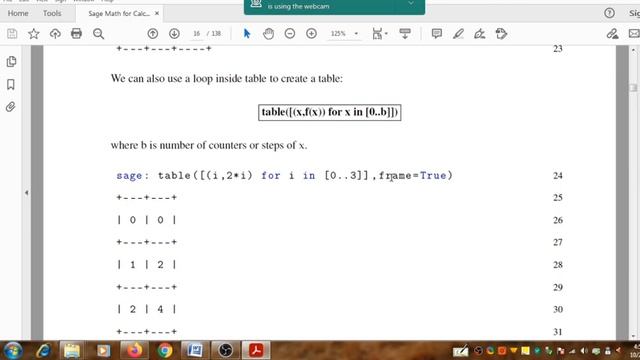
Task: Open OBS Studio from the taskbar
Action: point(225,351)
